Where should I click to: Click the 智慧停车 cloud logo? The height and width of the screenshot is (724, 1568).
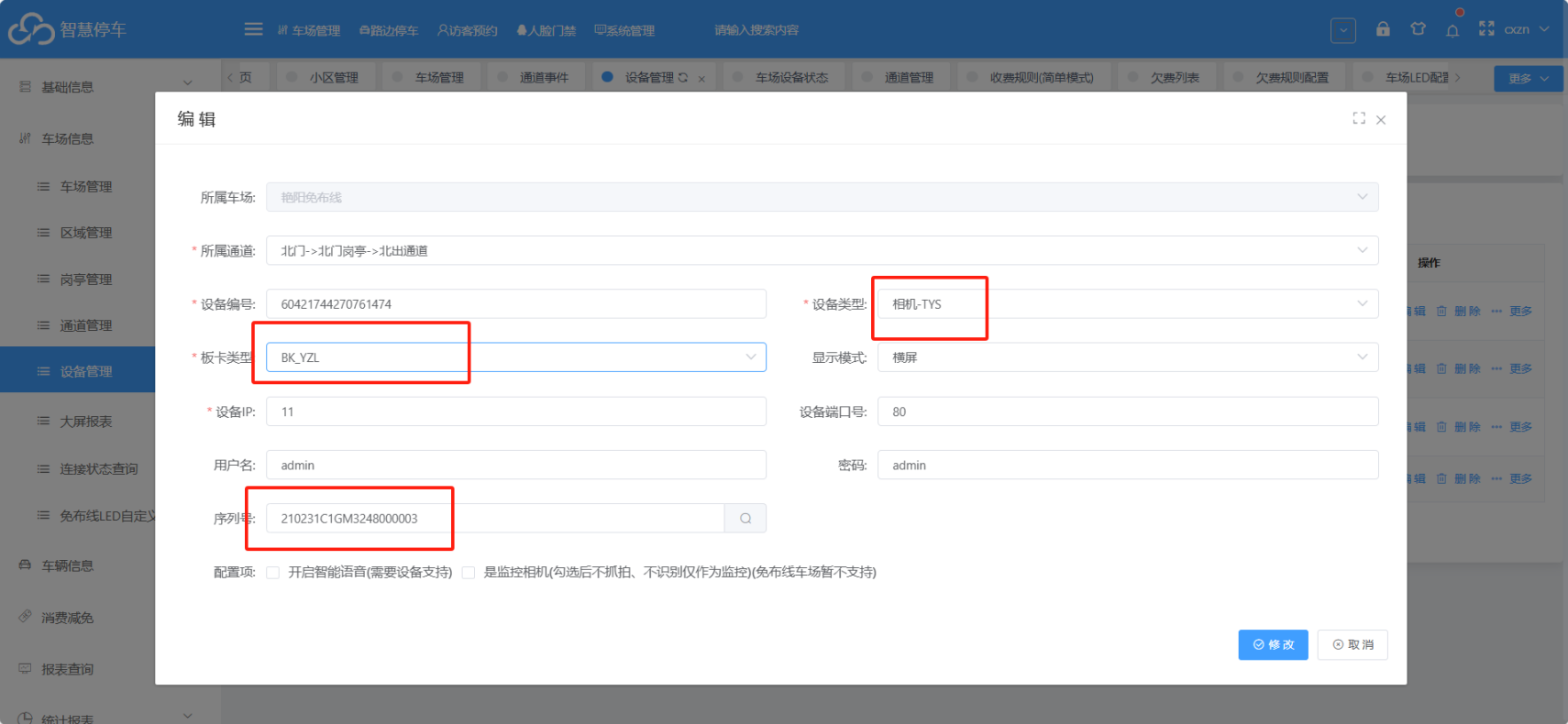[31, 29]
